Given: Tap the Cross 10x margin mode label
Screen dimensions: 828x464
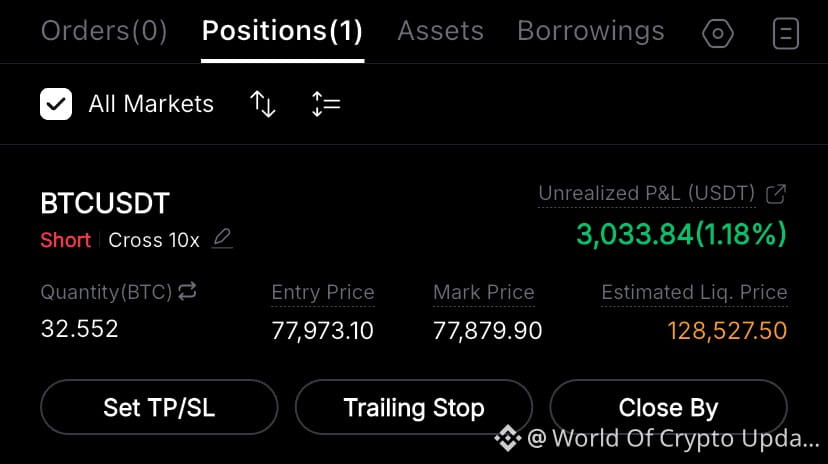Looking at the screenshot, I should (154, 240).
